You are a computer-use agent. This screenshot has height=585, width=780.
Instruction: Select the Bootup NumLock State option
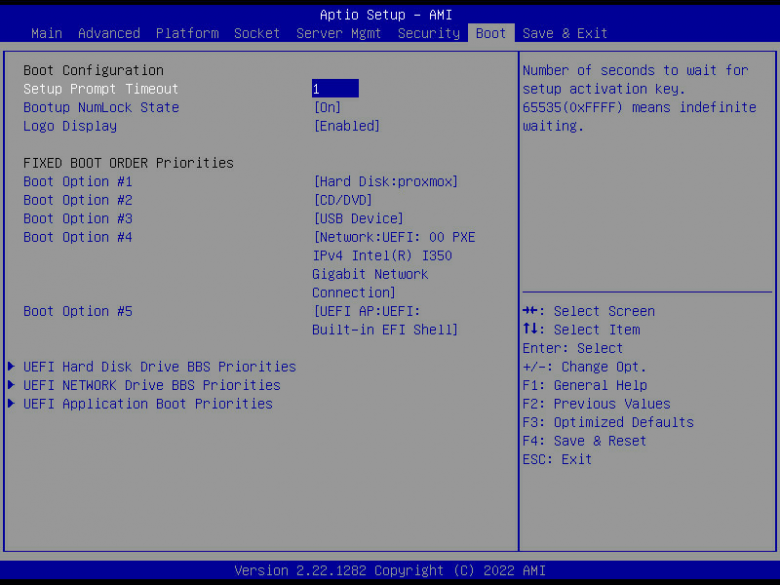(101, 107)
